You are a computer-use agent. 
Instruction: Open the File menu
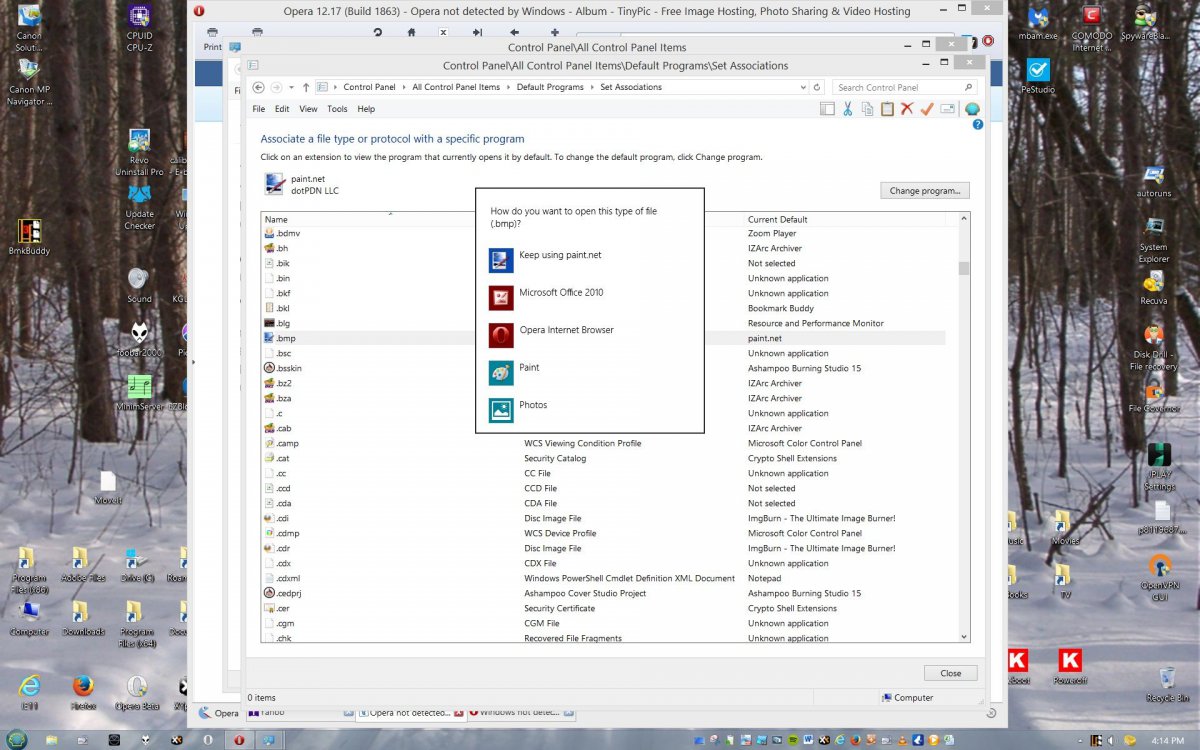259,109
